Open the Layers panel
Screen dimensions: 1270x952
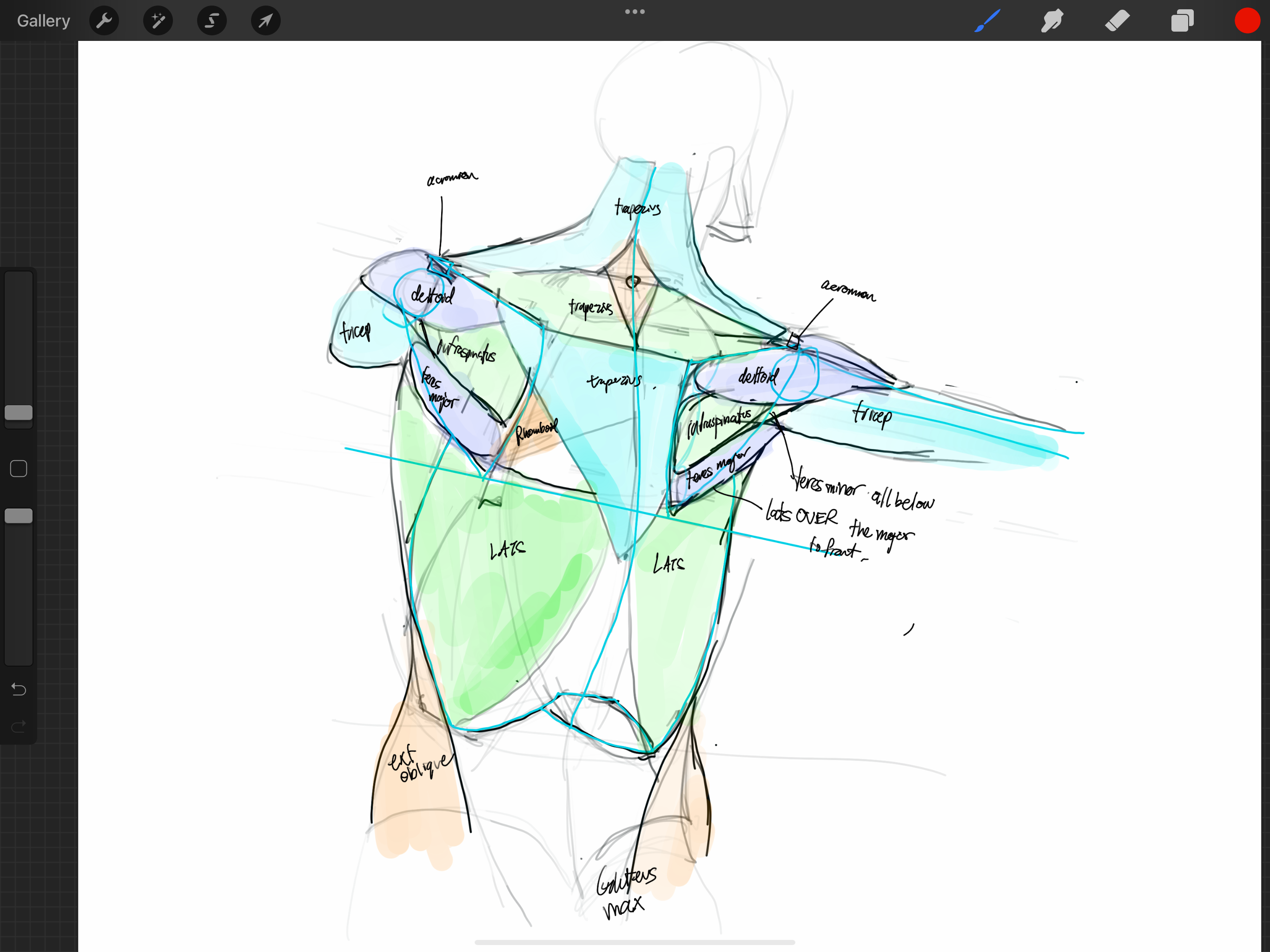pos(1182,21)
